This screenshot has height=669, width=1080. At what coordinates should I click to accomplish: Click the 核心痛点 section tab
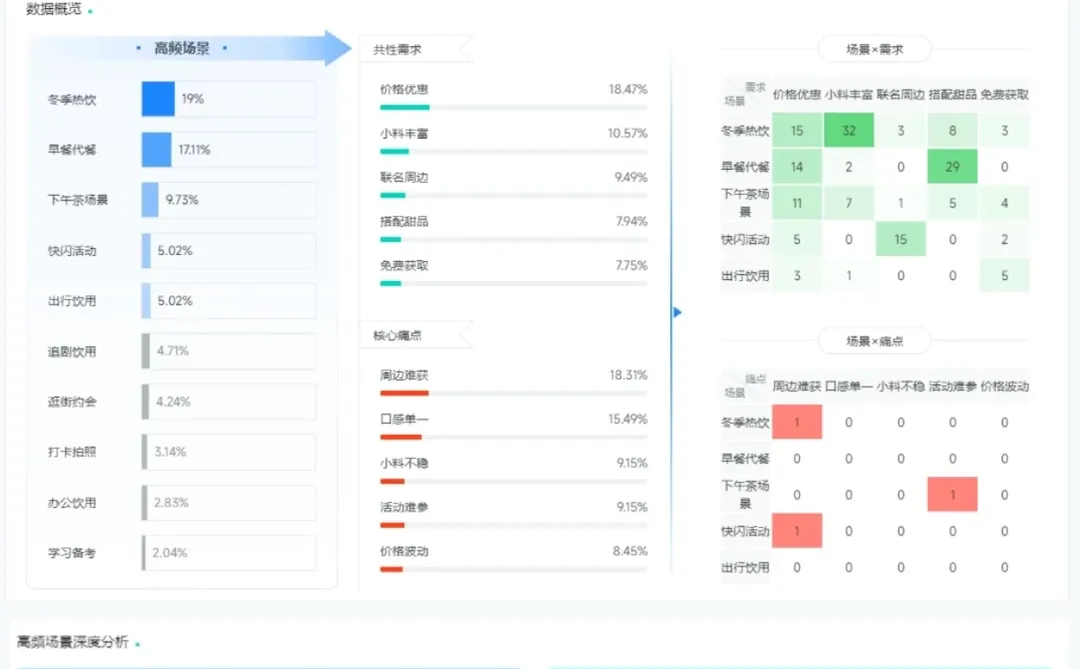pyautogui.click(x=415, y=336)
